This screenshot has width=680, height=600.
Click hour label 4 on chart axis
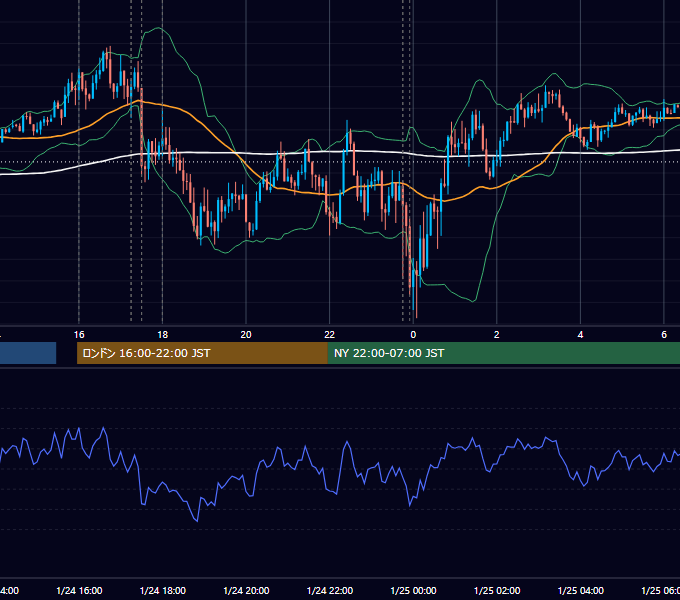580,335
